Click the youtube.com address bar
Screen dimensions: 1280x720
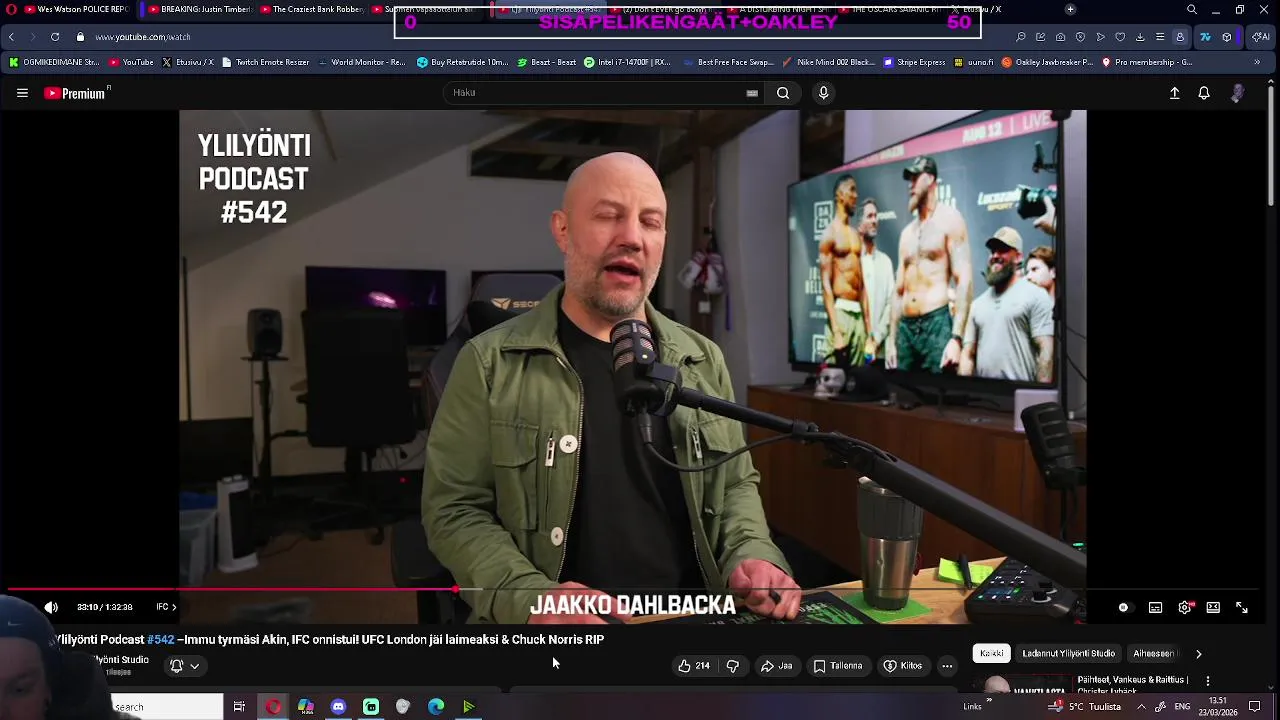pos(143,37)
